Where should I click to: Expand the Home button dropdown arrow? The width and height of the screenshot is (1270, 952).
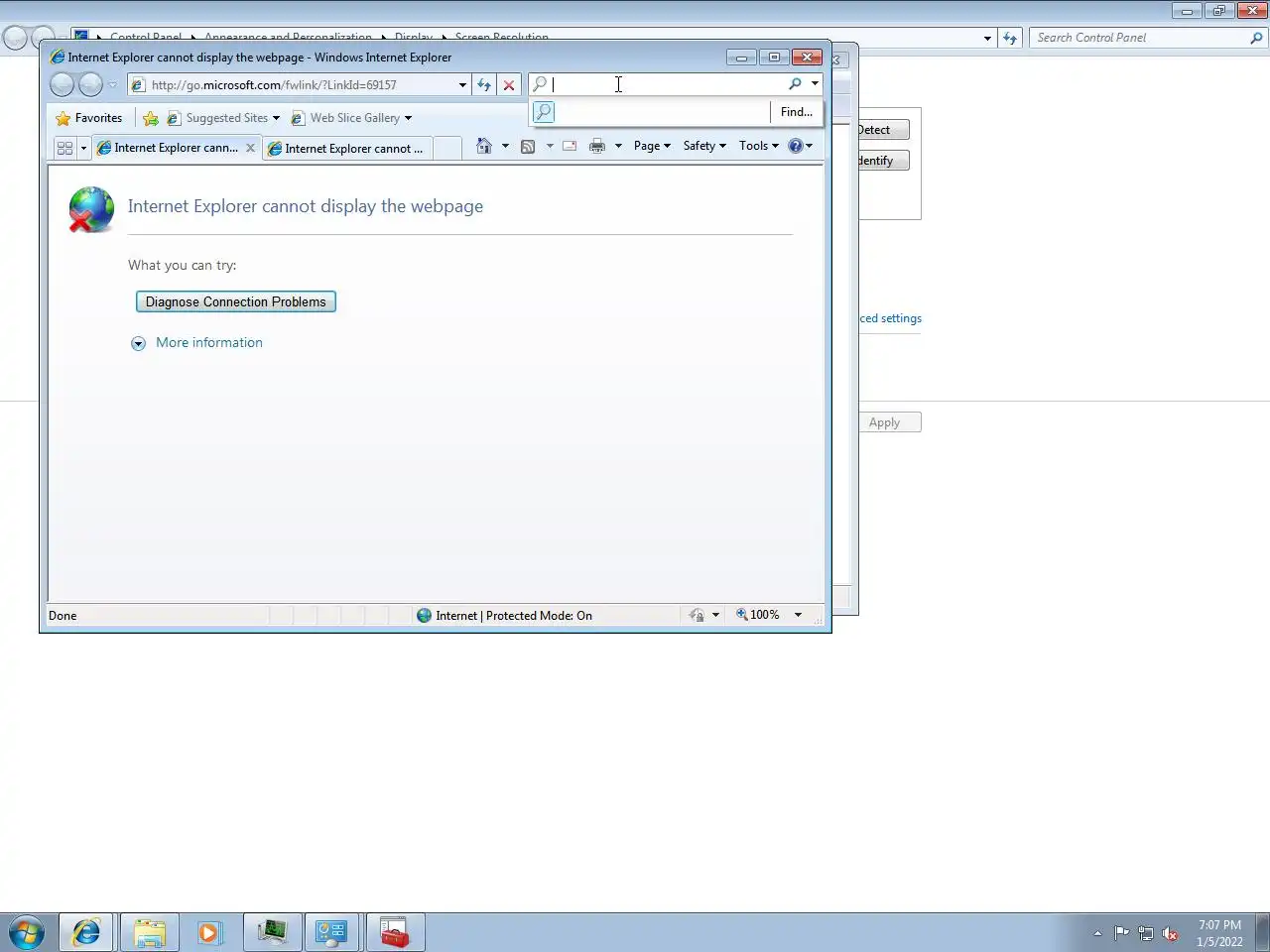click(x=505, y=146)
